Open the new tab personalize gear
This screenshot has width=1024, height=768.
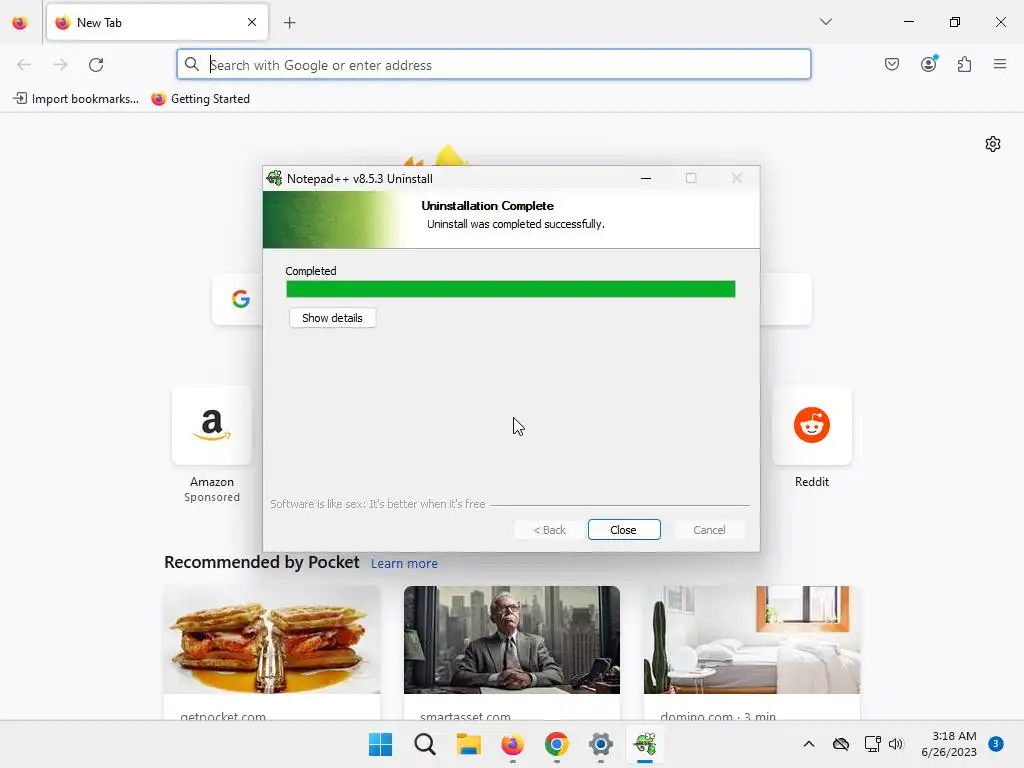pos(993,144)
